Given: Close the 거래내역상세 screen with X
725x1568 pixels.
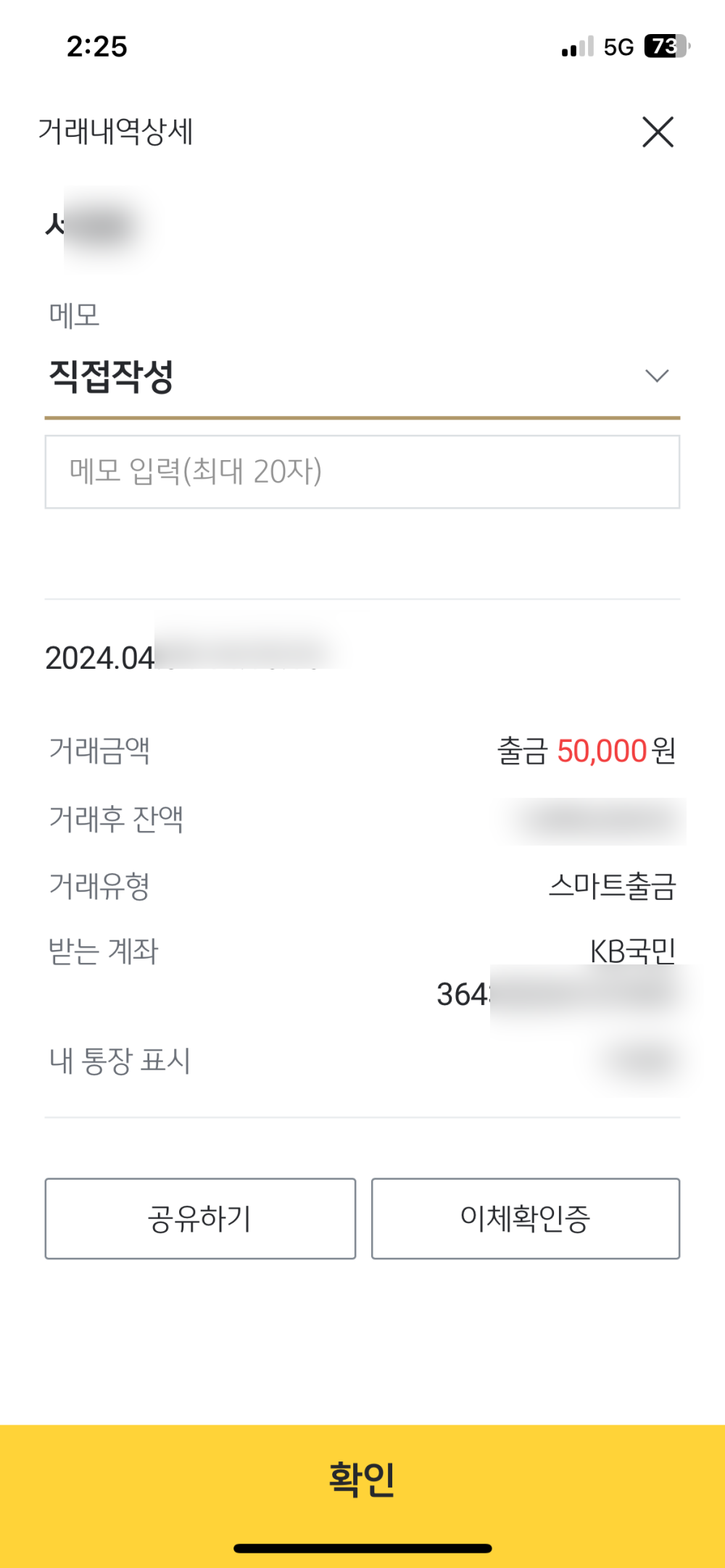Looking at the screenshot, I should [658, 132].
